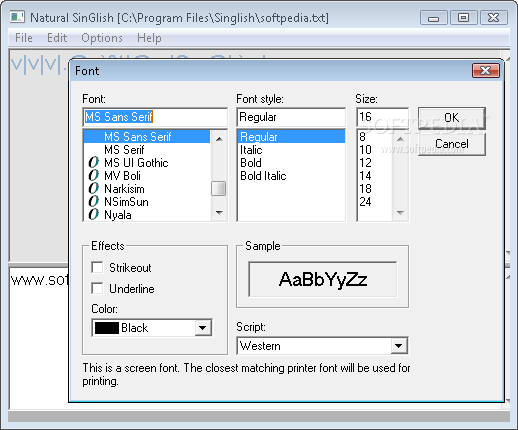Select size 24 in size list
This screenshot has height=430, width=518.
375,202
